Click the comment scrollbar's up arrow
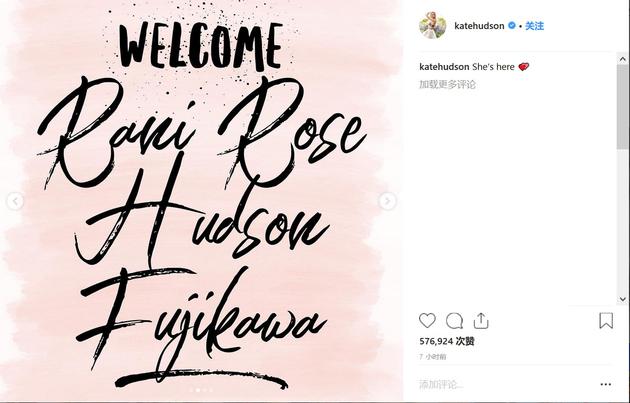 (x=623, y=59)
